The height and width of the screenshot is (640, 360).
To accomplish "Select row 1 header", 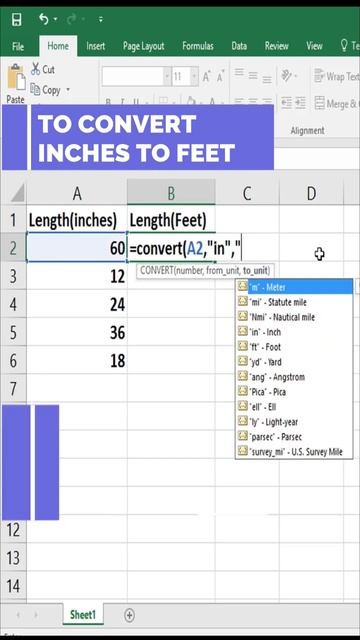I will (13, 220).
